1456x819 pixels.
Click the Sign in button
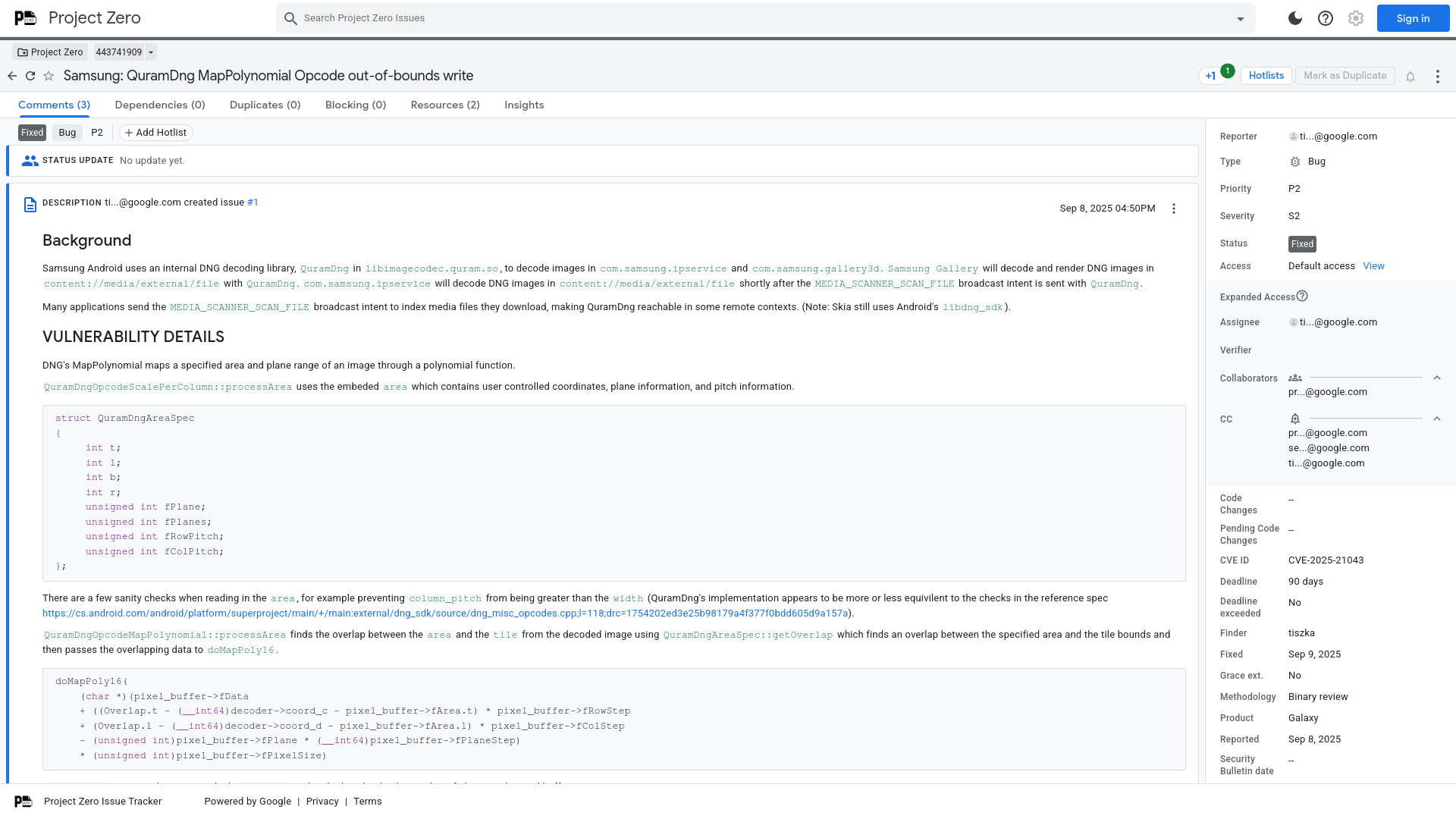(1412, 17)
